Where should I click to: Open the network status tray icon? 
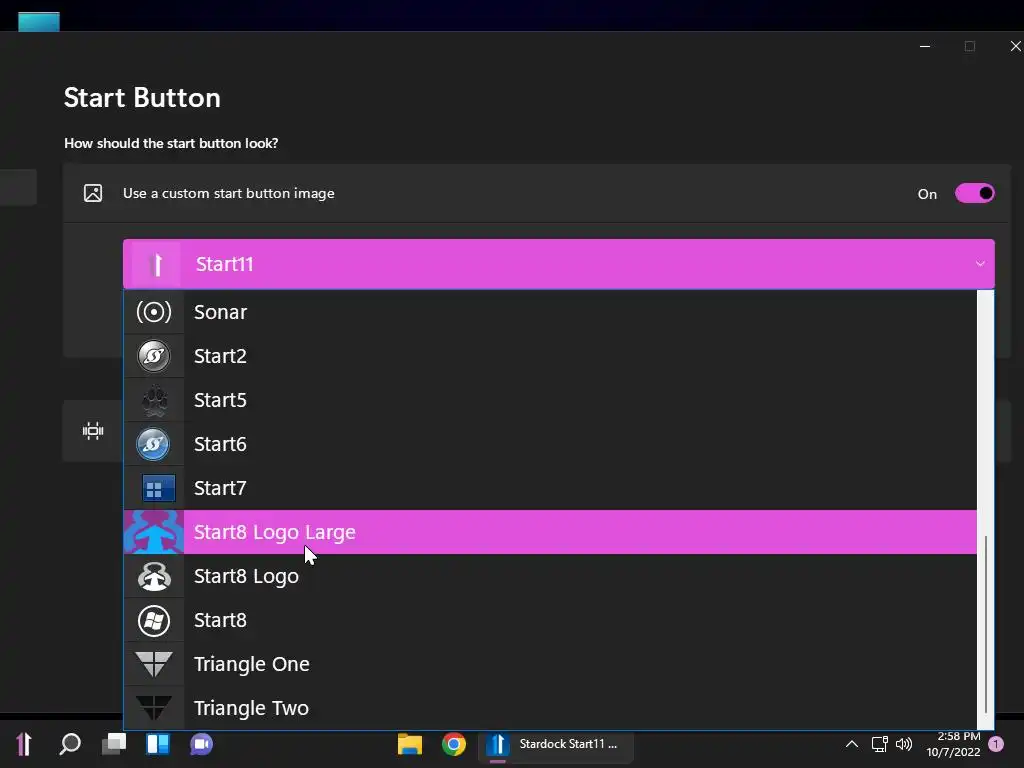pyautogui.click(x=880, y=744)
